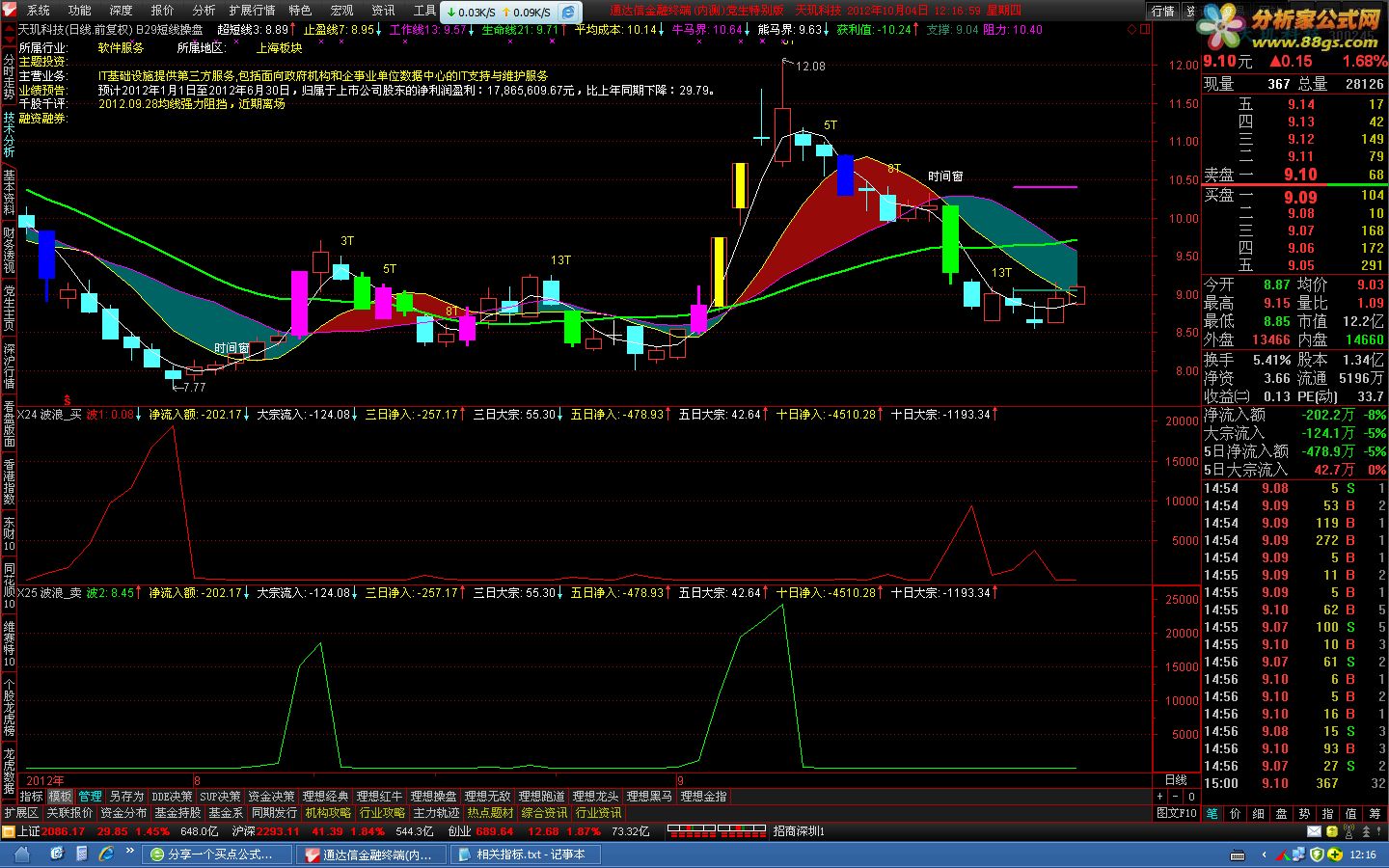This screenshot has height=868, width=1389.
Task: Open the 工具 menu
Action: (425, 11)
